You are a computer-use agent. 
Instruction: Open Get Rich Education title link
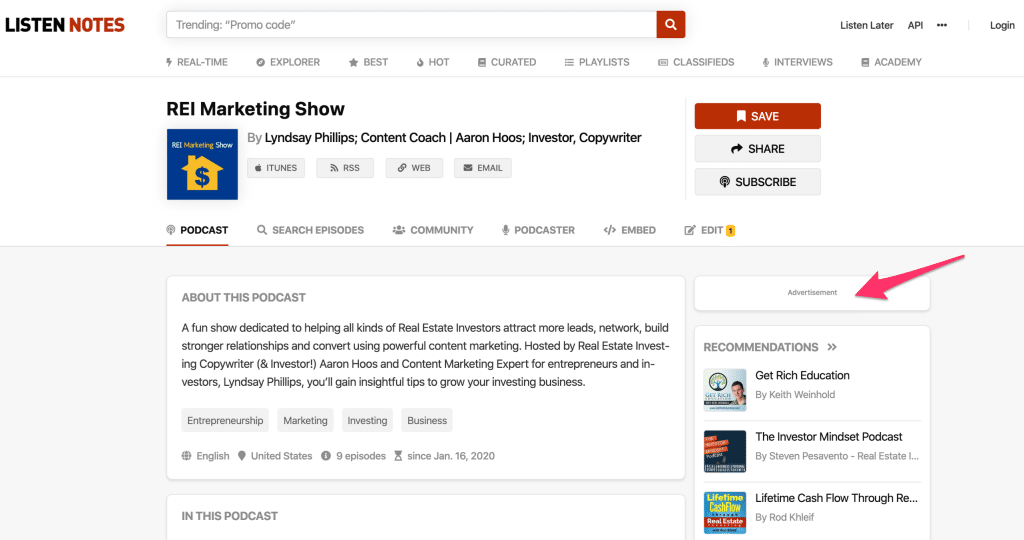click(x=803, y=375)
